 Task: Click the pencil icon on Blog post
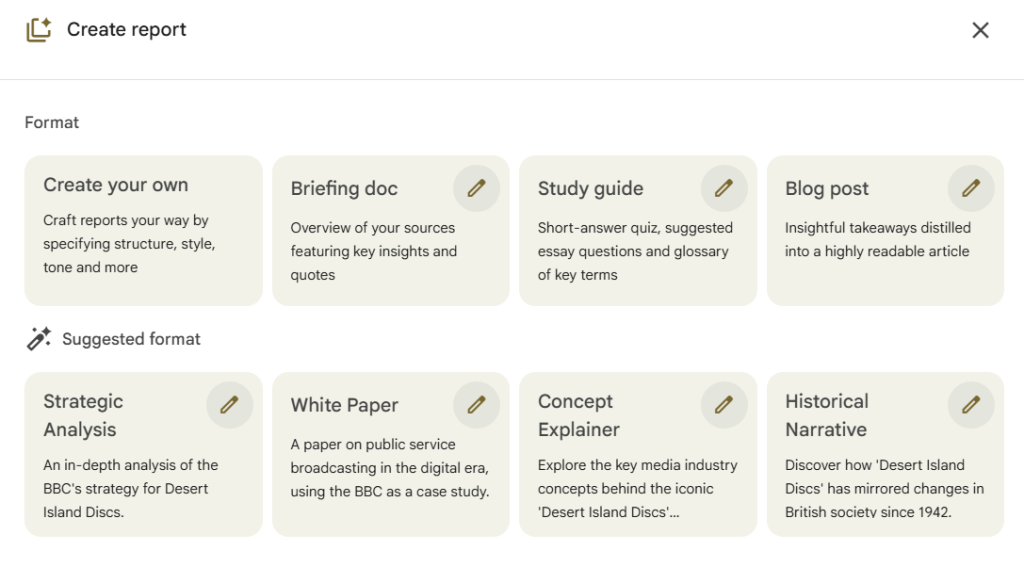(971, 188)
